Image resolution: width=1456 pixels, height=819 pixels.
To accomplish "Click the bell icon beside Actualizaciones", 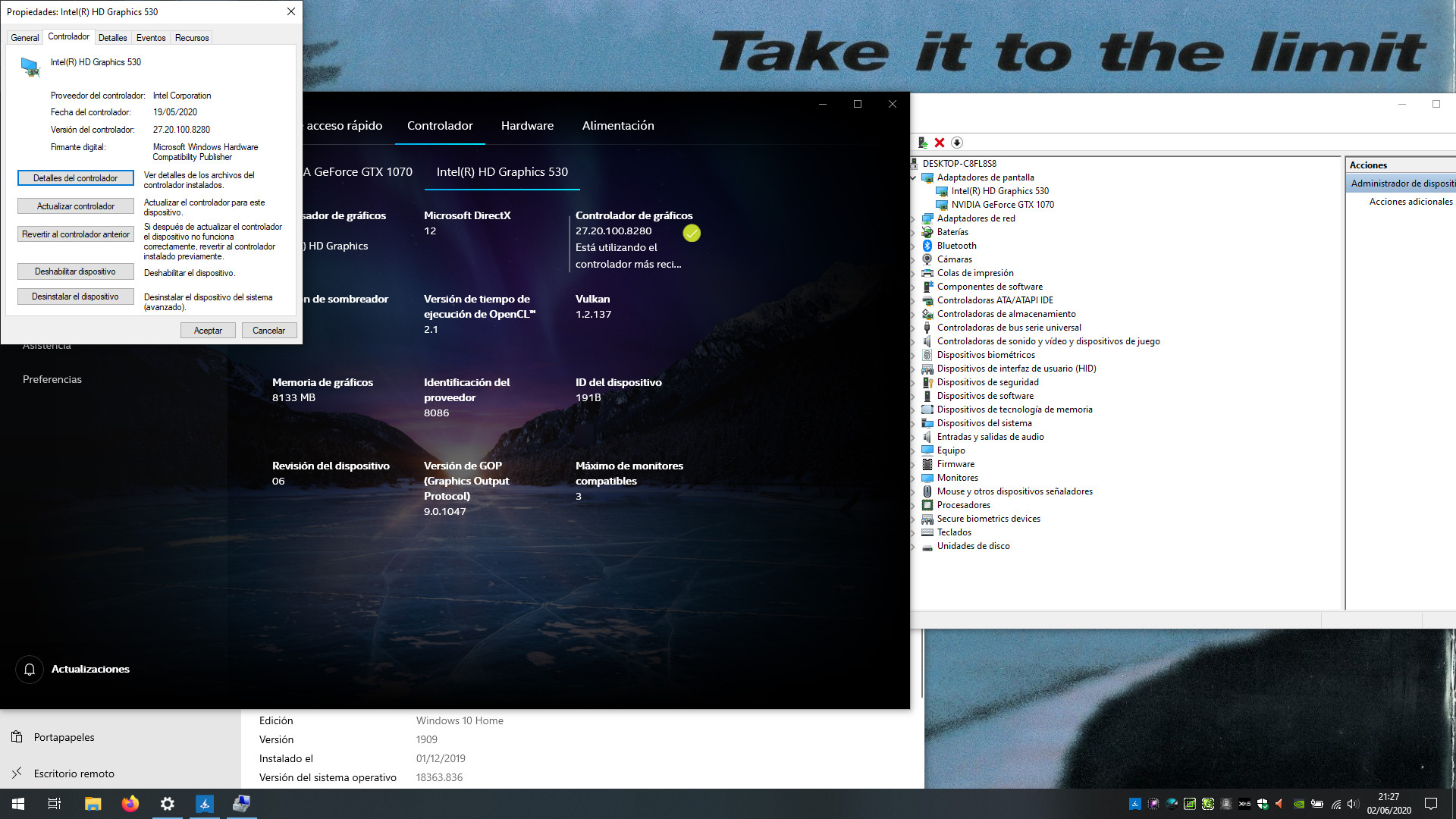I will (30, 669).
